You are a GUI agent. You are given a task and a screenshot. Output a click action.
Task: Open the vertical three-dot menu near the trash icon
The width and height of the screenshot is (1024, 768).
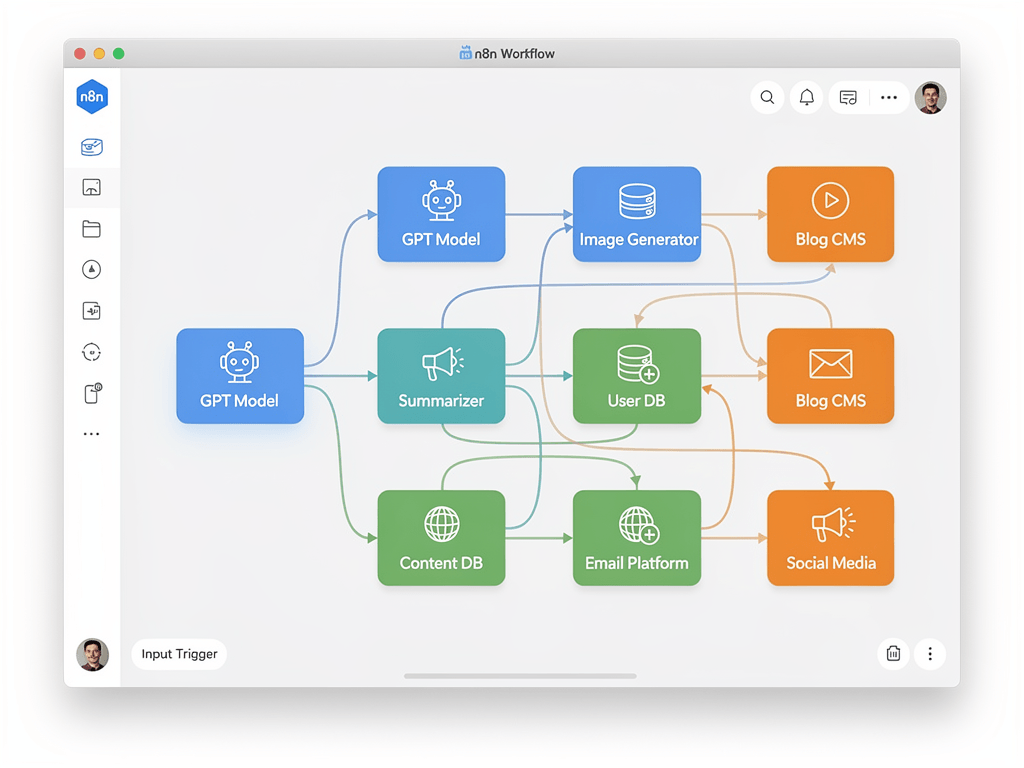click(930, 654)
